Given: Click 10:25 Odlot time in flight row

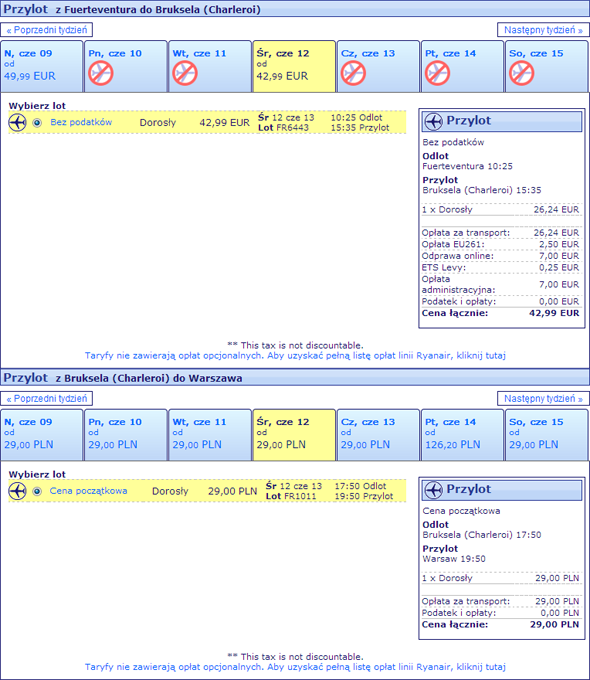Looking at the screenshot, I should point(357,118).
